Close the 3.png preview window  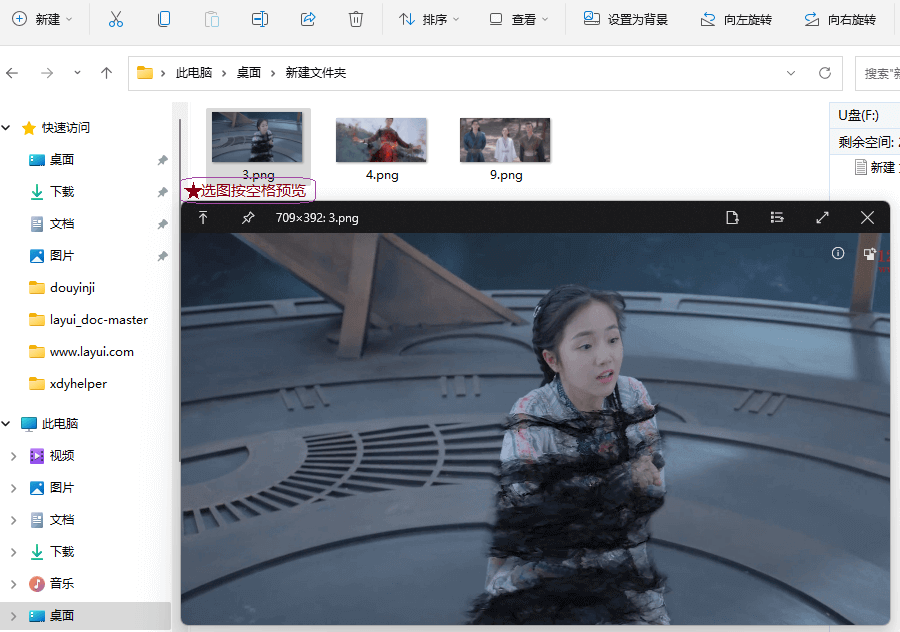[x=867, y=218]
